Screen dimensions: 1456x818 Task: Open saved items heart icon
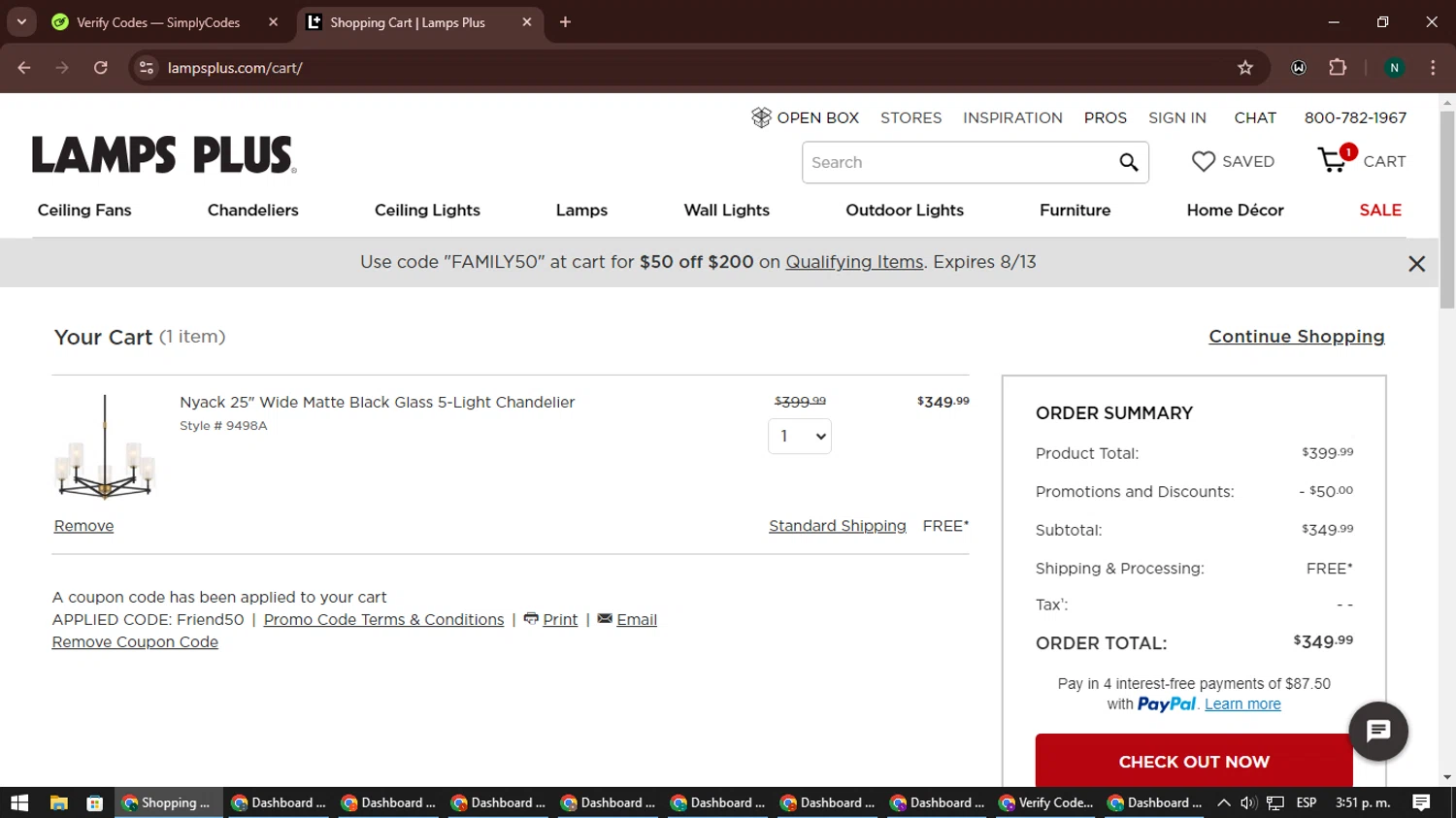[1203, 161]
